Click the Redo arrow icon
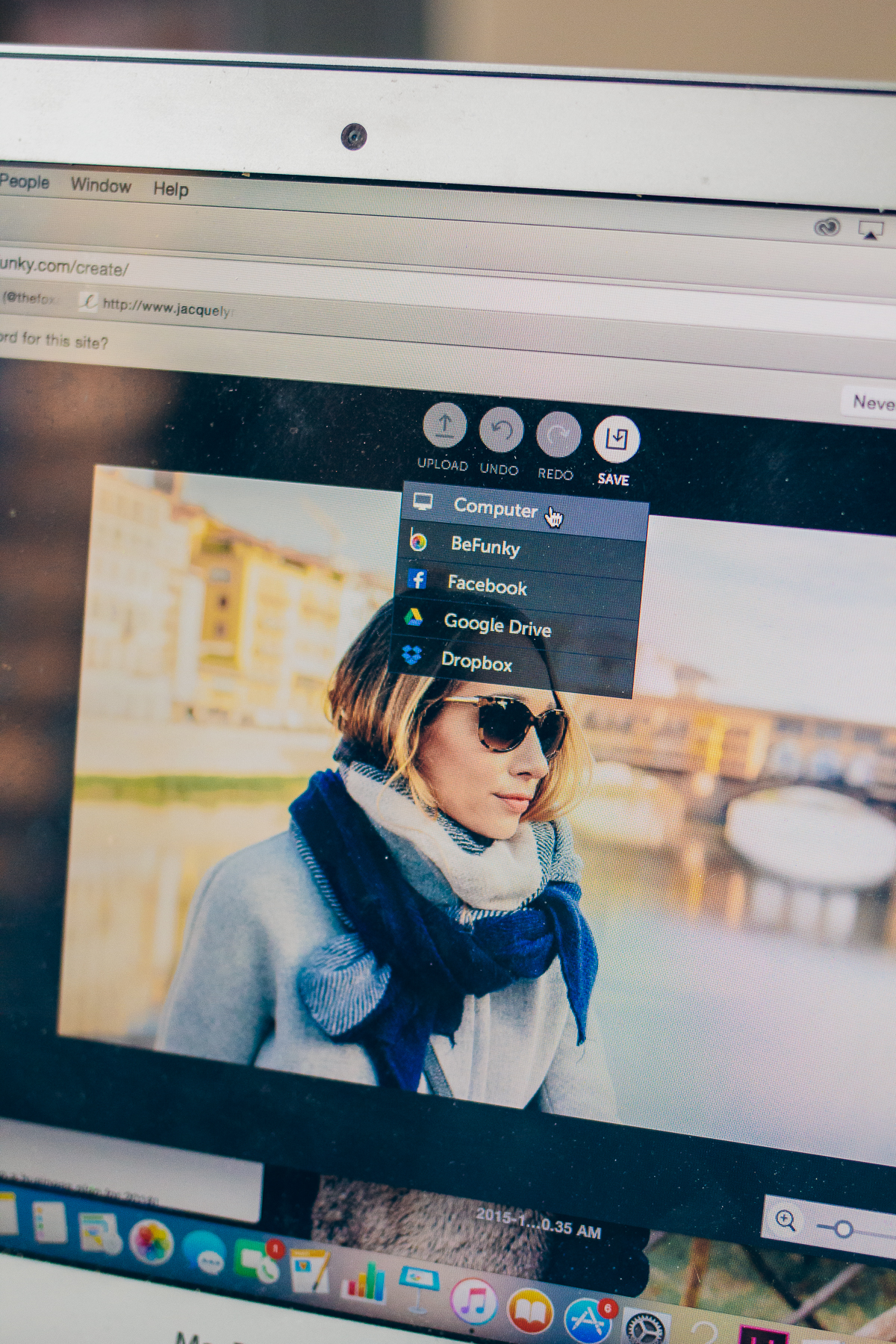Screen dimensions: 896x1344 pyautogui.click(x=558, y=435)
